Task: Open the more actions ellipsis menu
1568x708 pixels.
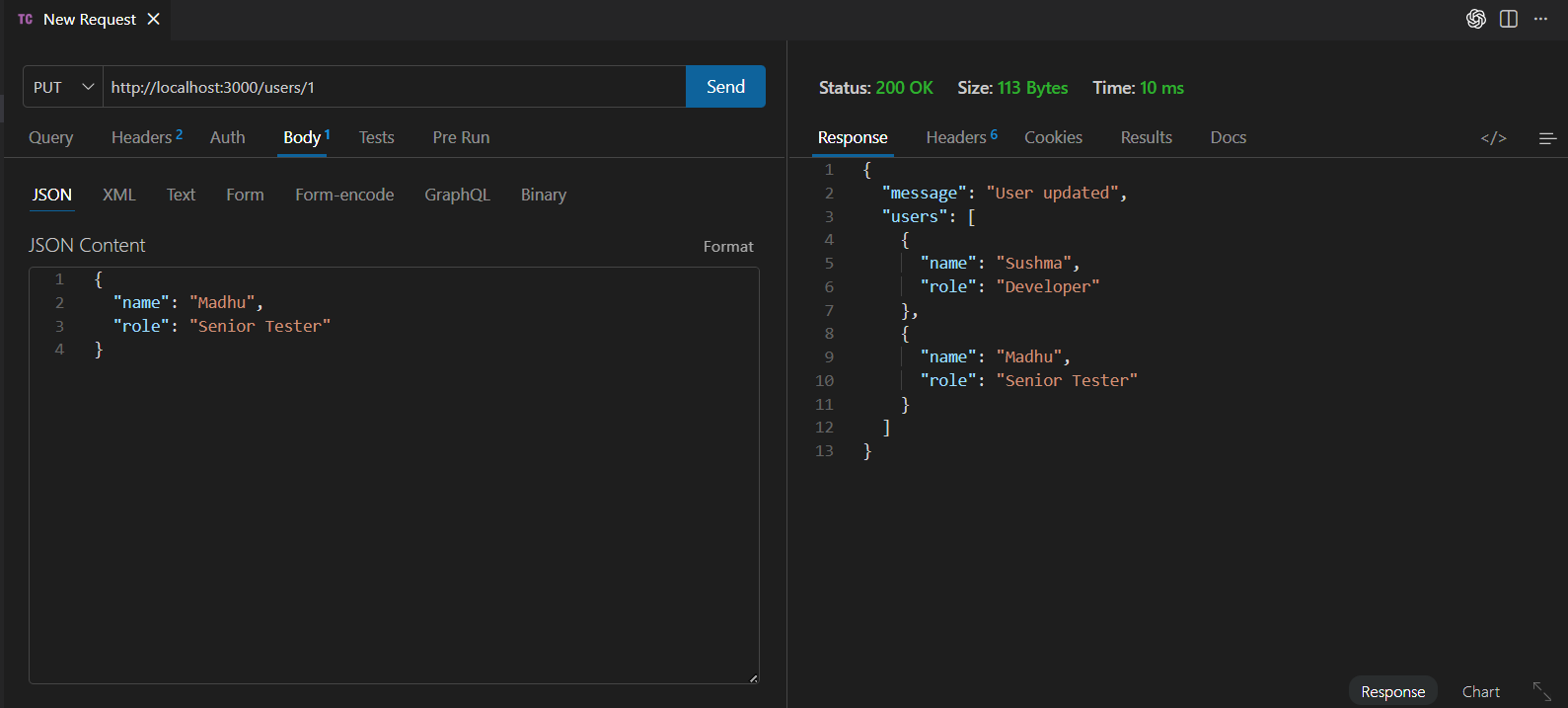Action: 1540,19
